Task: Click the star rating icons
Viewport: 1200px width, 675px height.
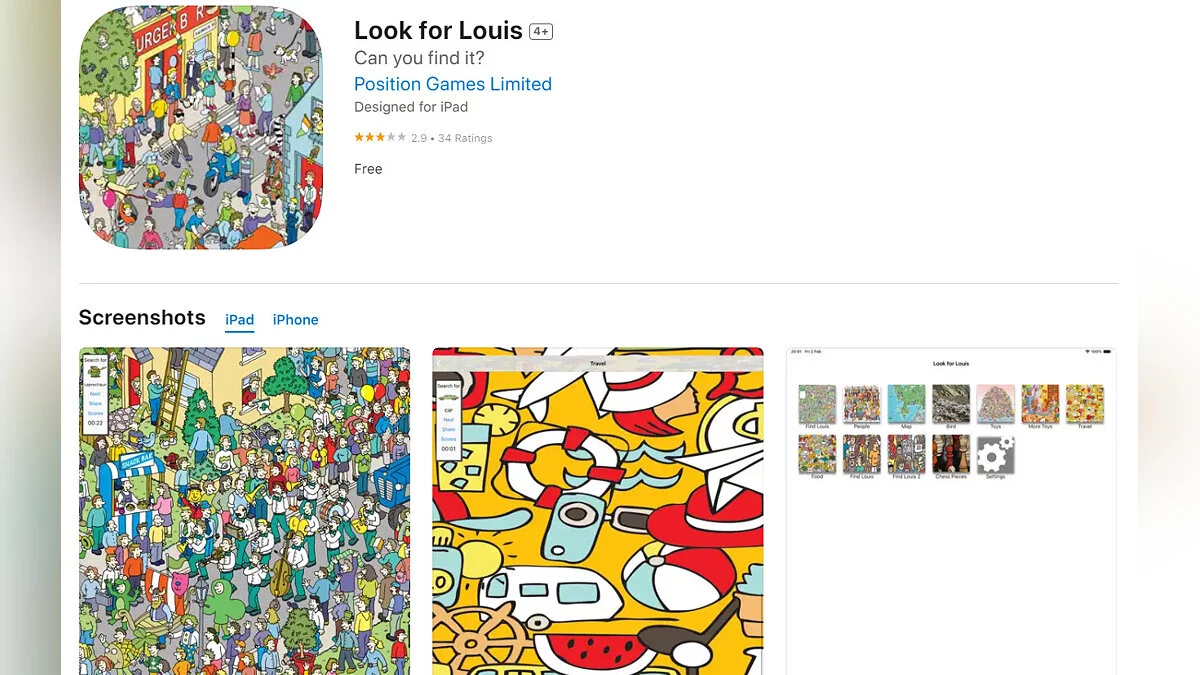Action: (380, 138)
